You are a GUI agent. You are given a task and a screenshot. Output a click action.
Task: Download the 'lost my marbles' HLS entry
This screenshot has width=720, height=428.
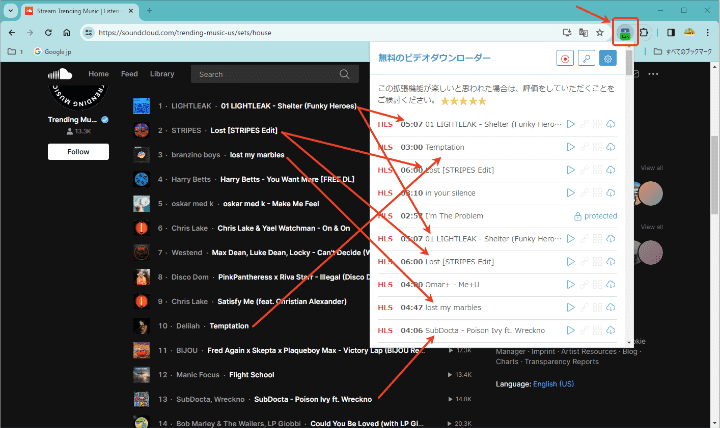pyautogui.click(x=610, y=307)
